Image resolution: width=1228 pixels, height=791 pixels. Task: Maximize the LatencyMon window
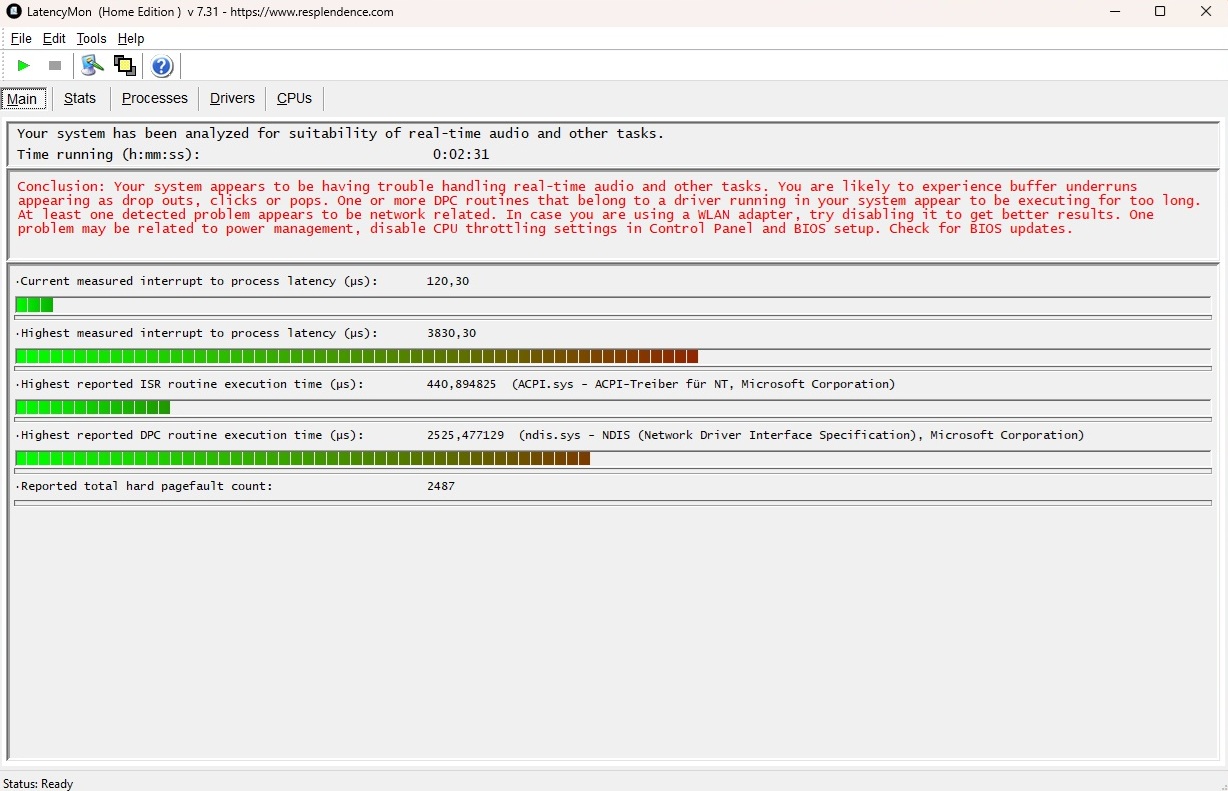click(1160, 12)
